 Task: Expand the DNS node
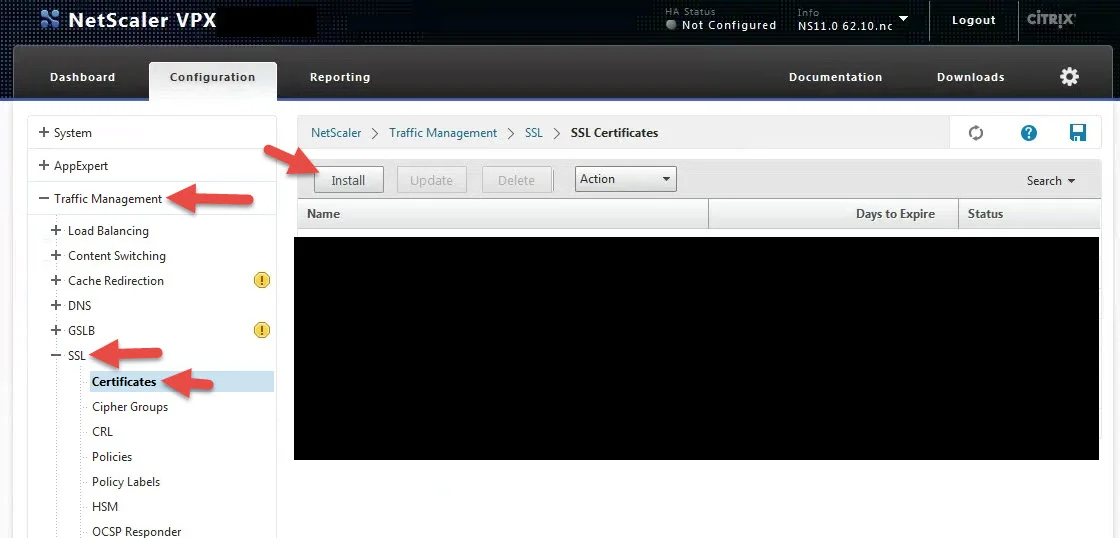(x=56, y=305)
